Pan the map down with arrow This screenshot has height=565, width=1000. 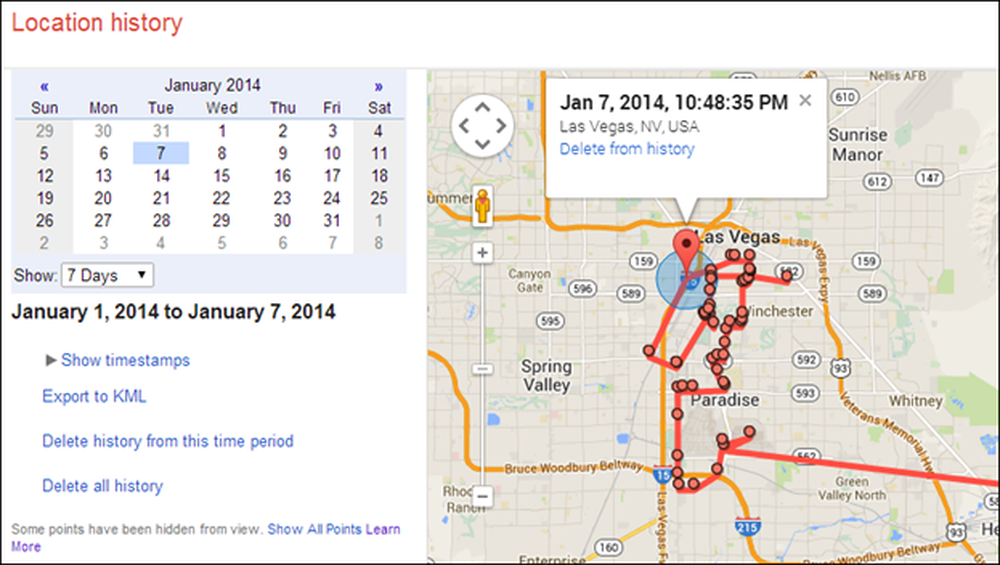(x=483, y=144)
